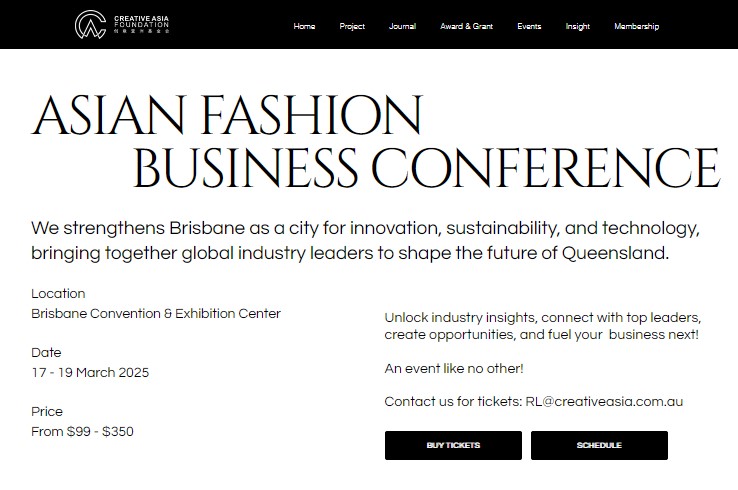Image resolution: width=738 pixels, height=490 pixels.
Task: Open the Membership page
Action: pyautogui.click(x=636, y=26)
